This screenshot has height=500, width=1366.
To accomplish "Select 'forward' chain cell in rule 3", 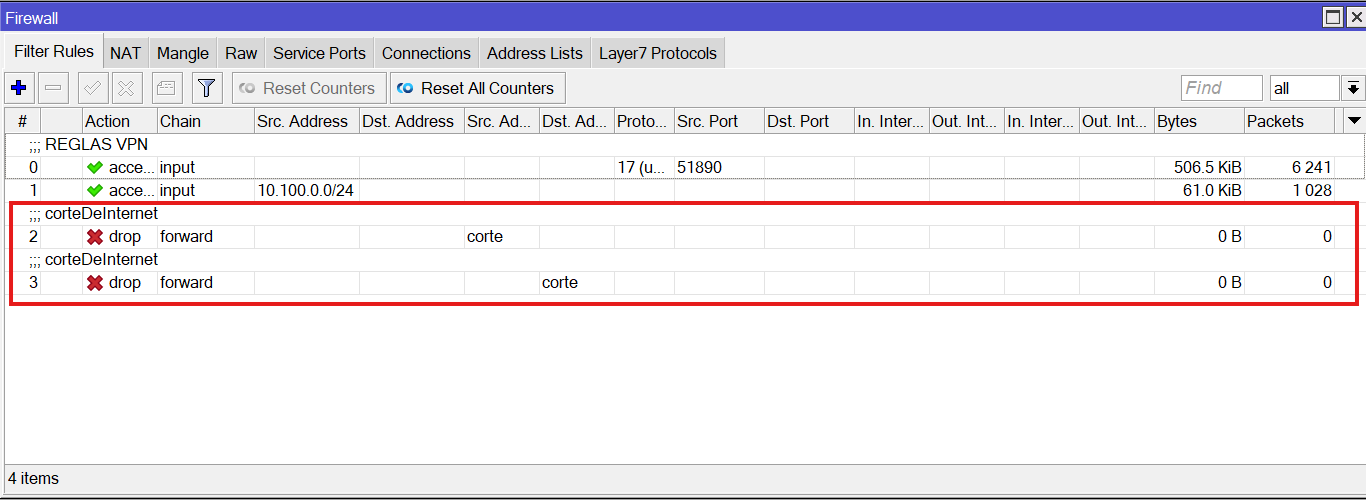I will (x=206, y=283).
